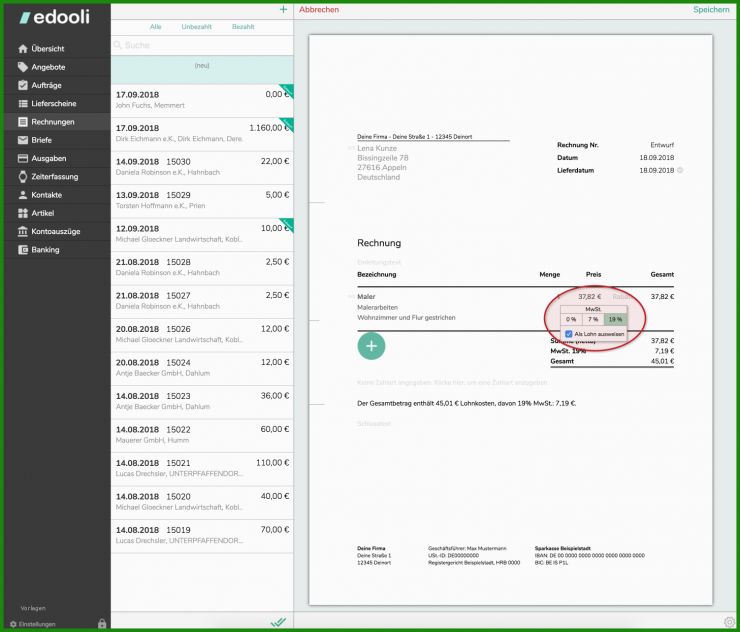Click the Zahlart hint text line
The image size is (740, 632).
(x=453, y=382)
